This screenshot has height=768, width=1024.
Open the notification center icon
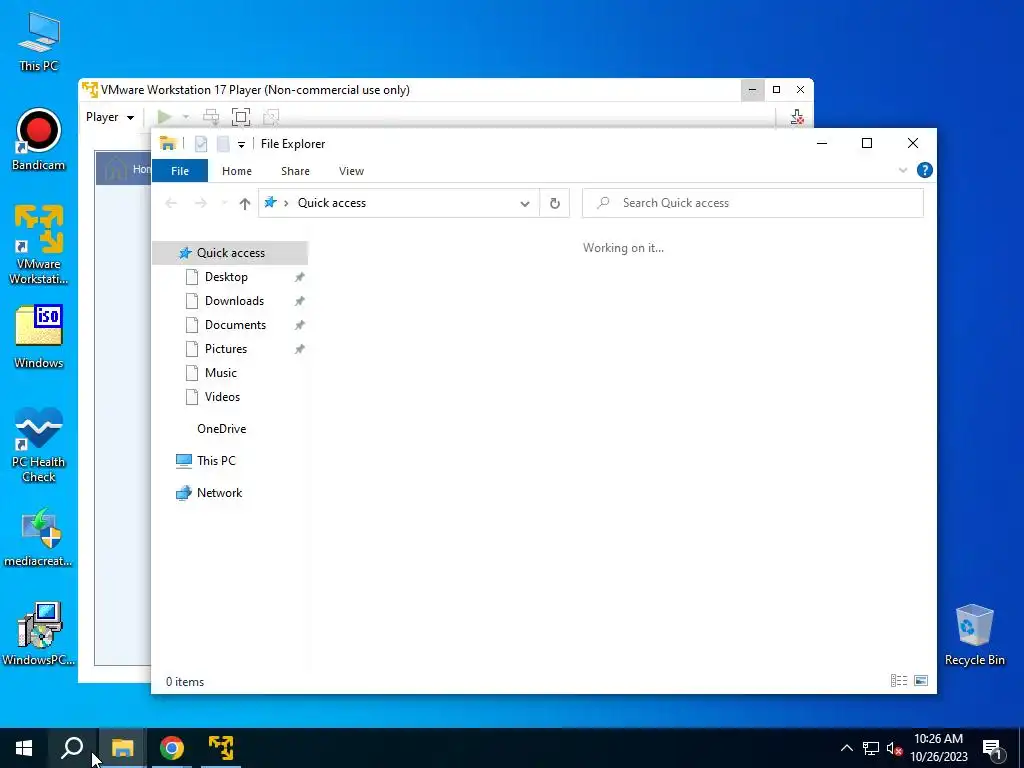click(x=993, y=749)
